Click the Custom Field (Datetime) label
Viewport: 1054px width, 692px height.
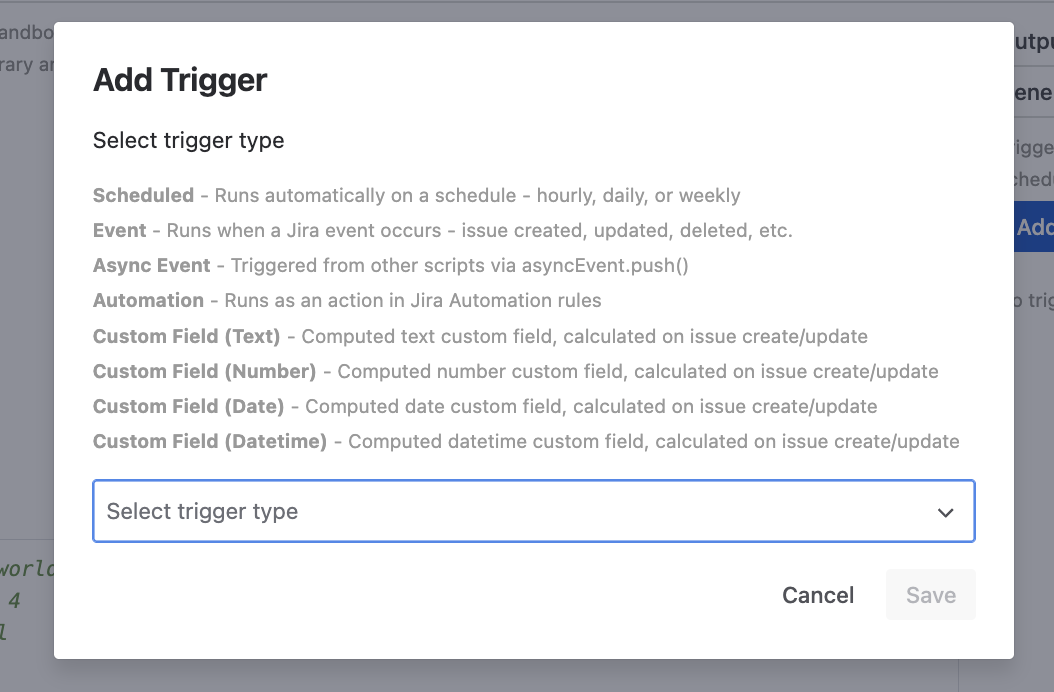(210, 441)
